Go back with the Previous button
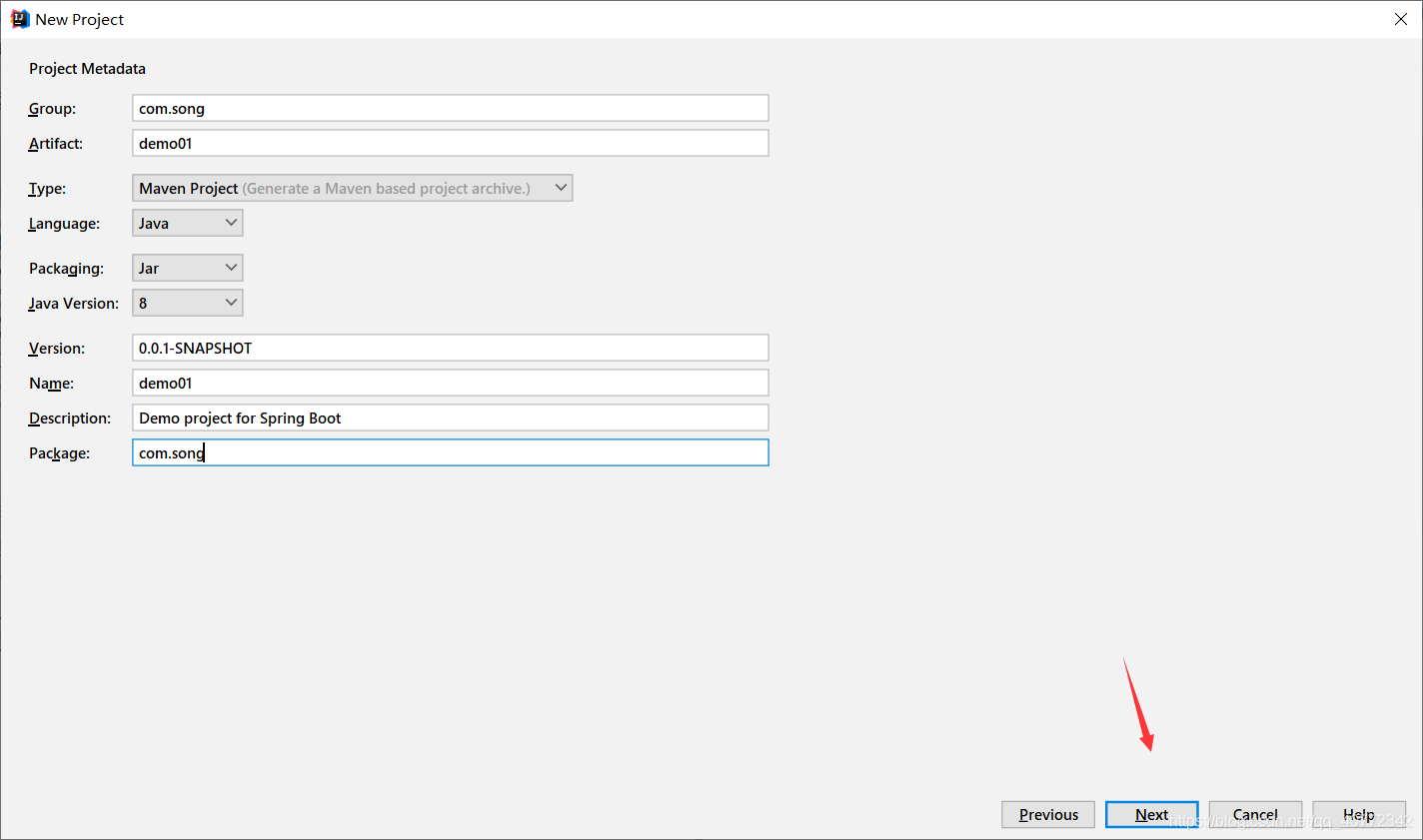This screenshot has height=840, width=1423. click(x=1048, y=814)
